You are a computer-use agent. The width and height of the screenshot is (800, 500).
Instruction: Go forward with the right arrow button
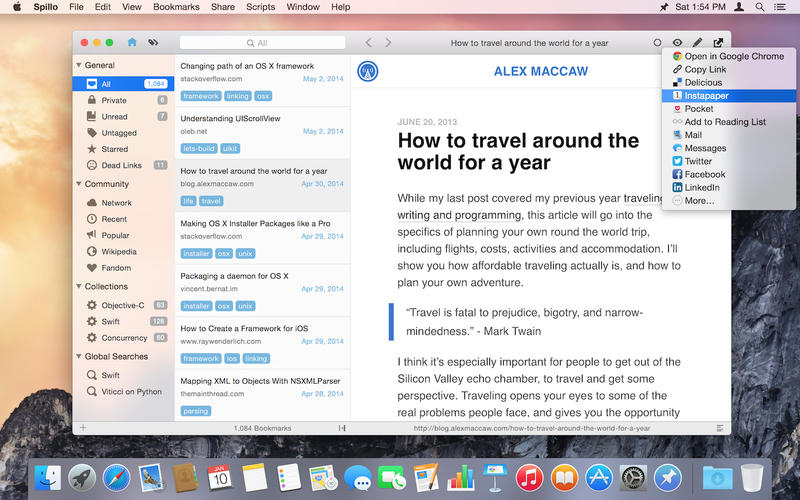pyautogui.click(x=388, y=43)
